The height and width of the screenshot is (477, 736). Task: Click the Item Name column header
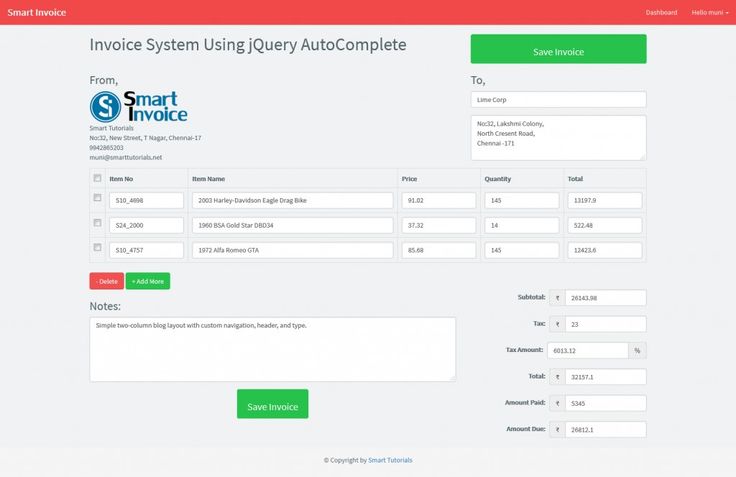pos(208,179)
